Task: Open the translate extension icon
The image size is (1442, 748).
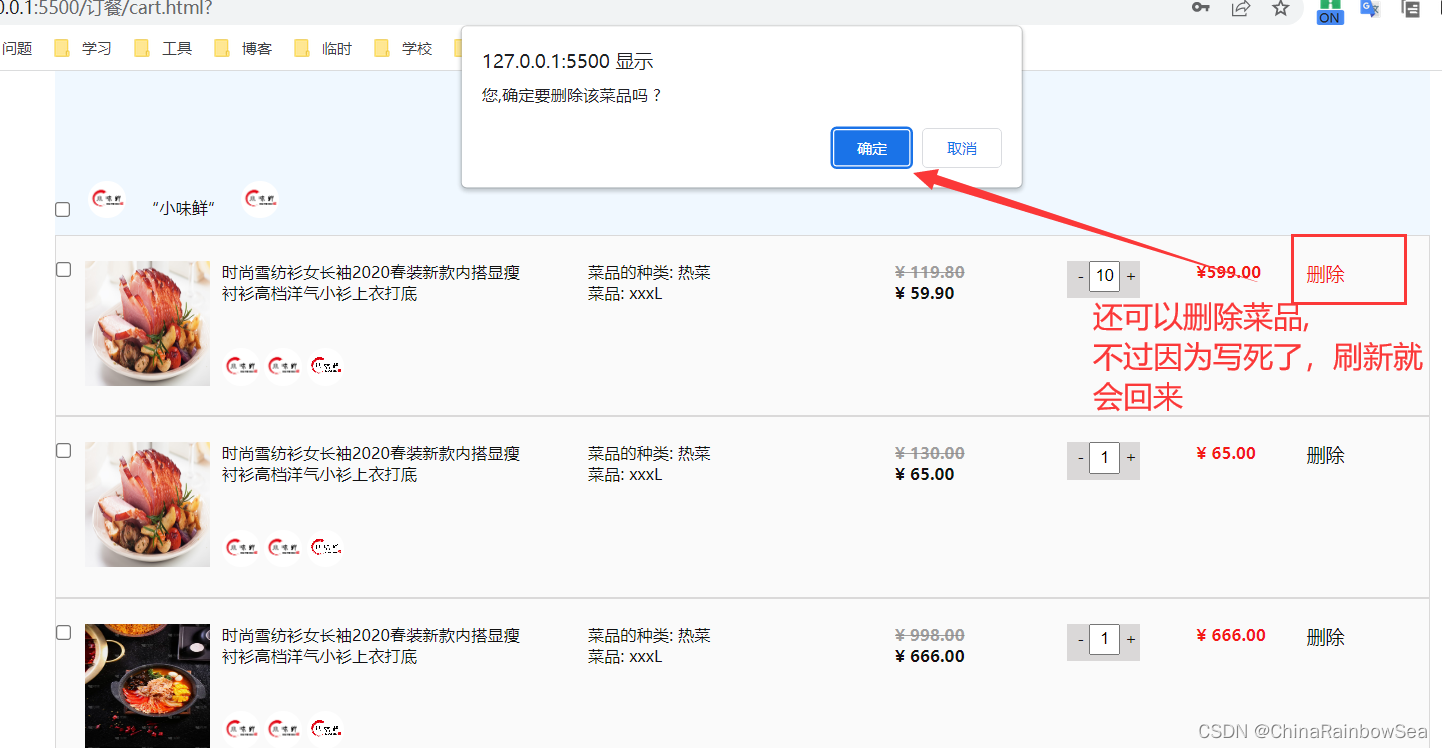Action: (1370, 8)
